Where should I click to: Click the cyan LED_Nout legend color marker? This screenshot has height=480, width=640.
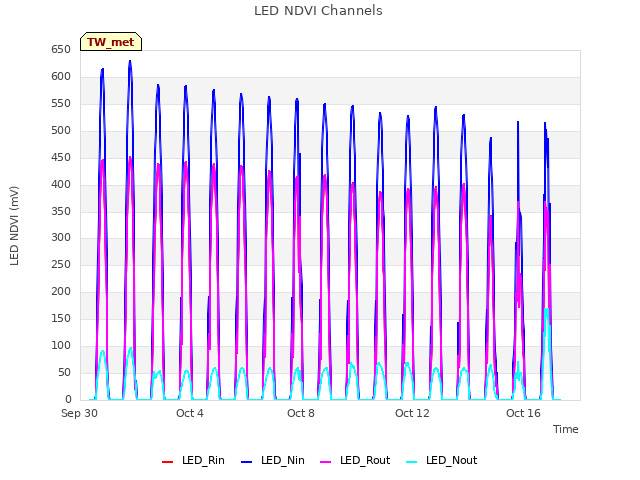[x=412, y=462]
